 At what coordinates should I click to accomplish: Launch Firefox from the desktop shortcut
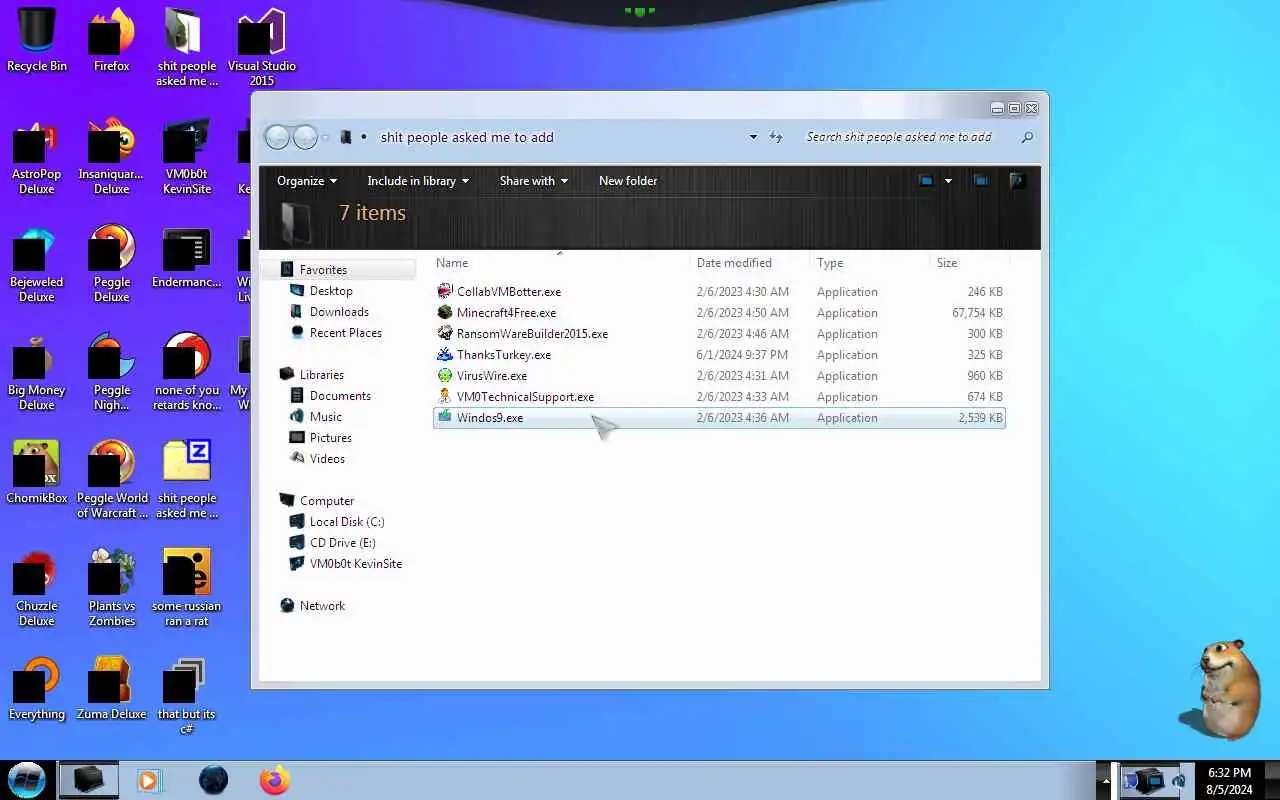pyautogui.click(x=111, y=40)
